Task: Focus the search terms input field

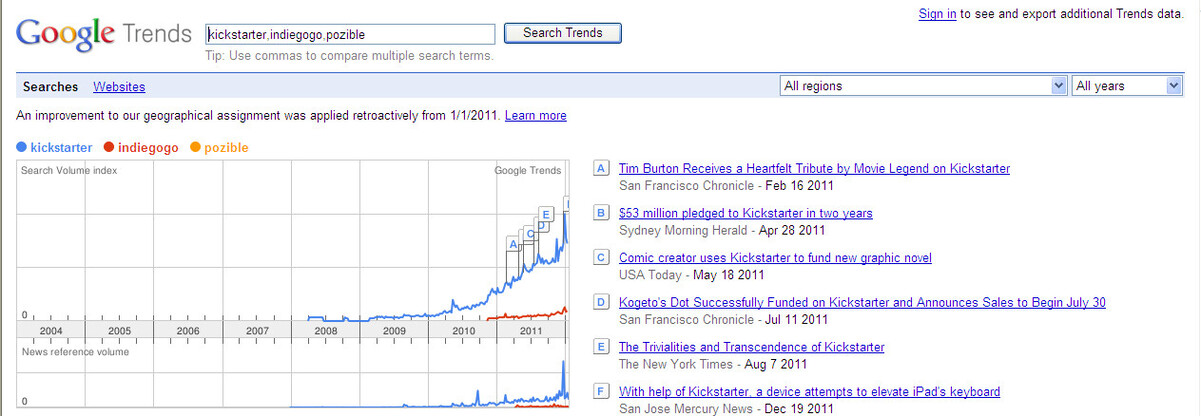Action: [350, 34]
